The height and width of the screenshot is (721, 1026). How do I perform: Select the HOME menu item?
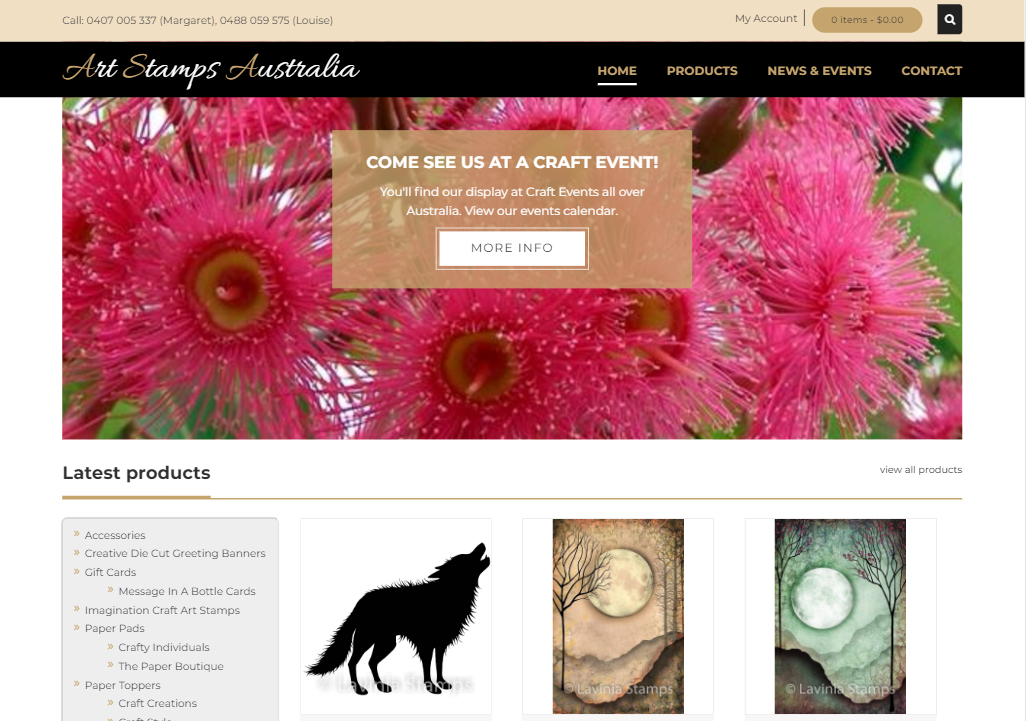(616, 71)
